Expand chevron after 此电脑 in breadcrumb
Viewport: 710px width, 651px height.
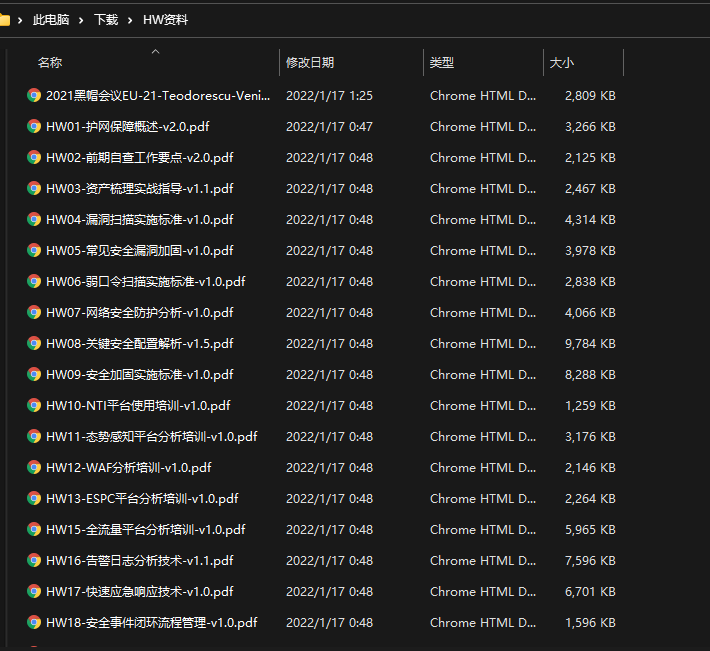click(81, 20)
